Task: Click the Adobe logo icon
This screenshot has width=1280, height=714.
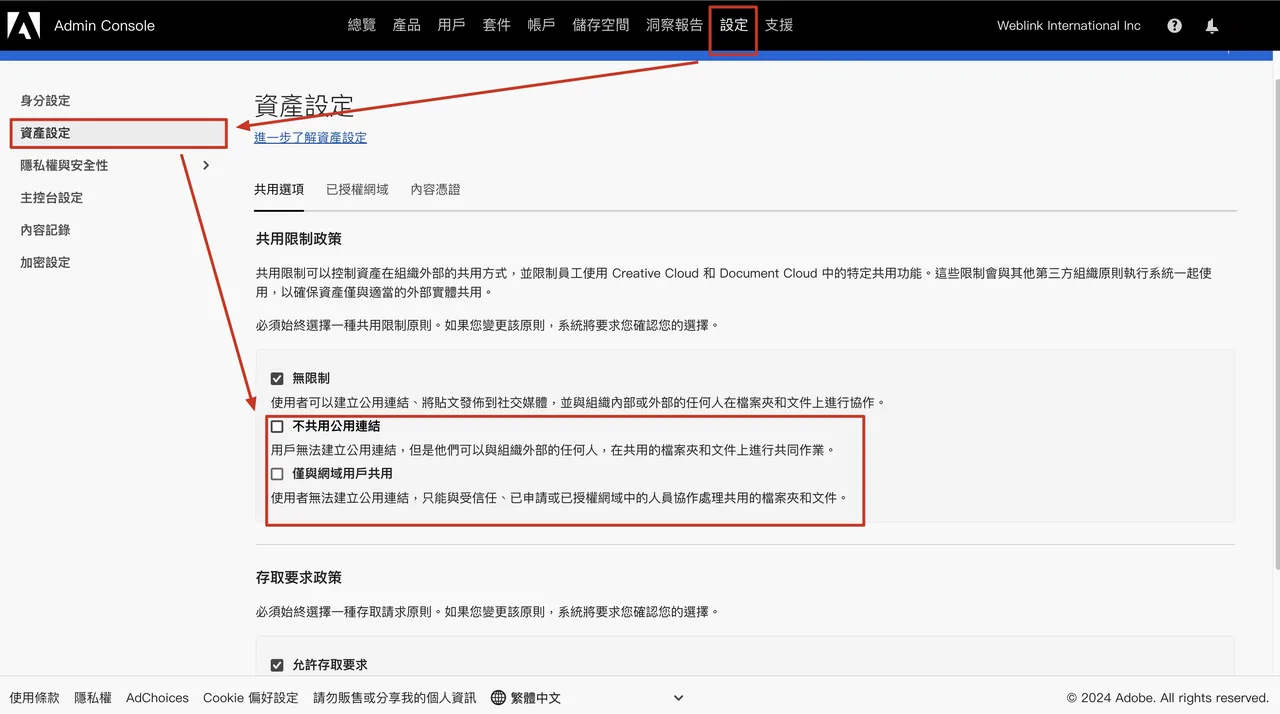Action: point(24,25)
